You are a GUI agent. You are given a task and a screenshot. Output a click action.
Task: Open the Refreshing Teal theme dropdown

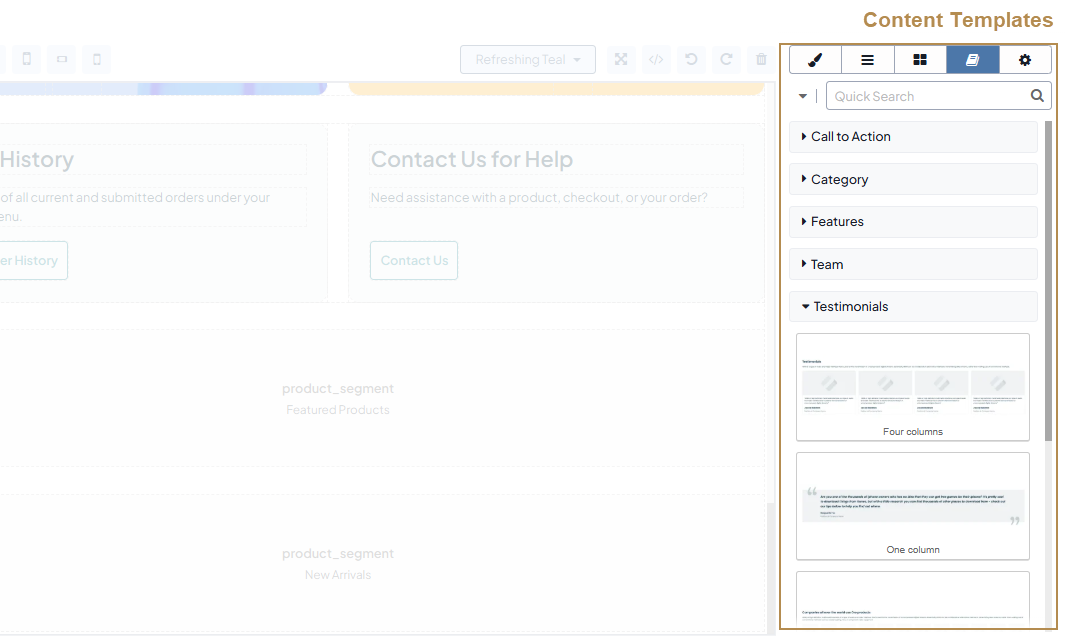[x=528, y=59]
